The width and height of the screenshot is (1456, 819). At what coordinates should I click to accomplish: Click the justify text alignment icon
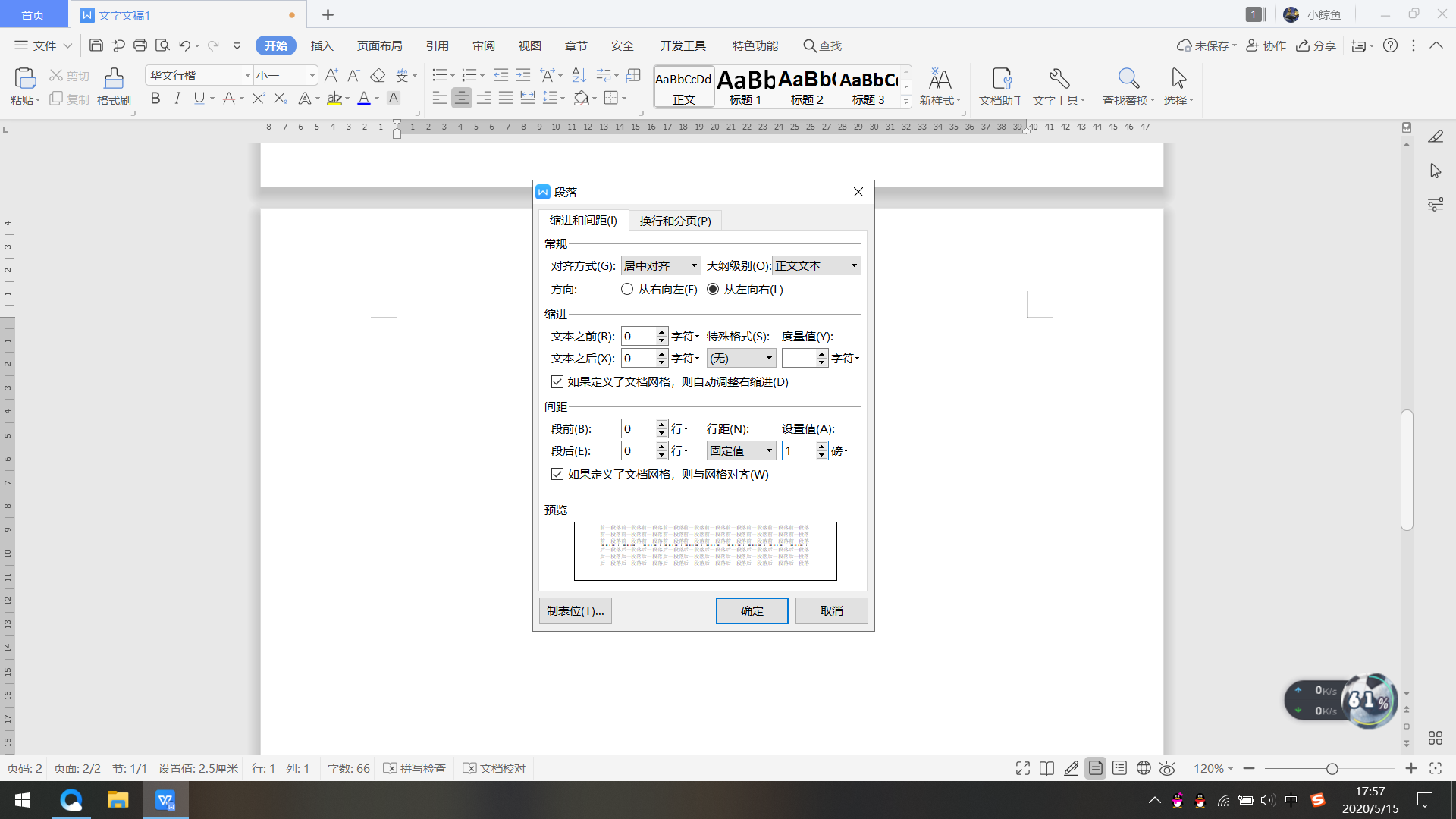(506, 98)
